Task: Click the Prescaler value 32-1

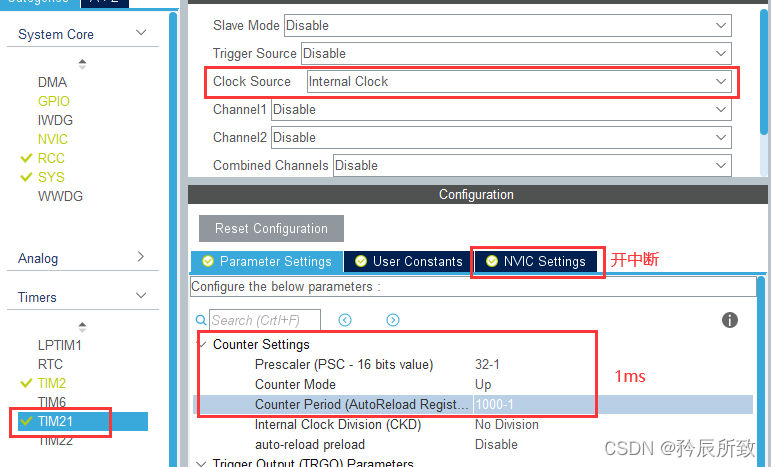Action: (487, 364)
